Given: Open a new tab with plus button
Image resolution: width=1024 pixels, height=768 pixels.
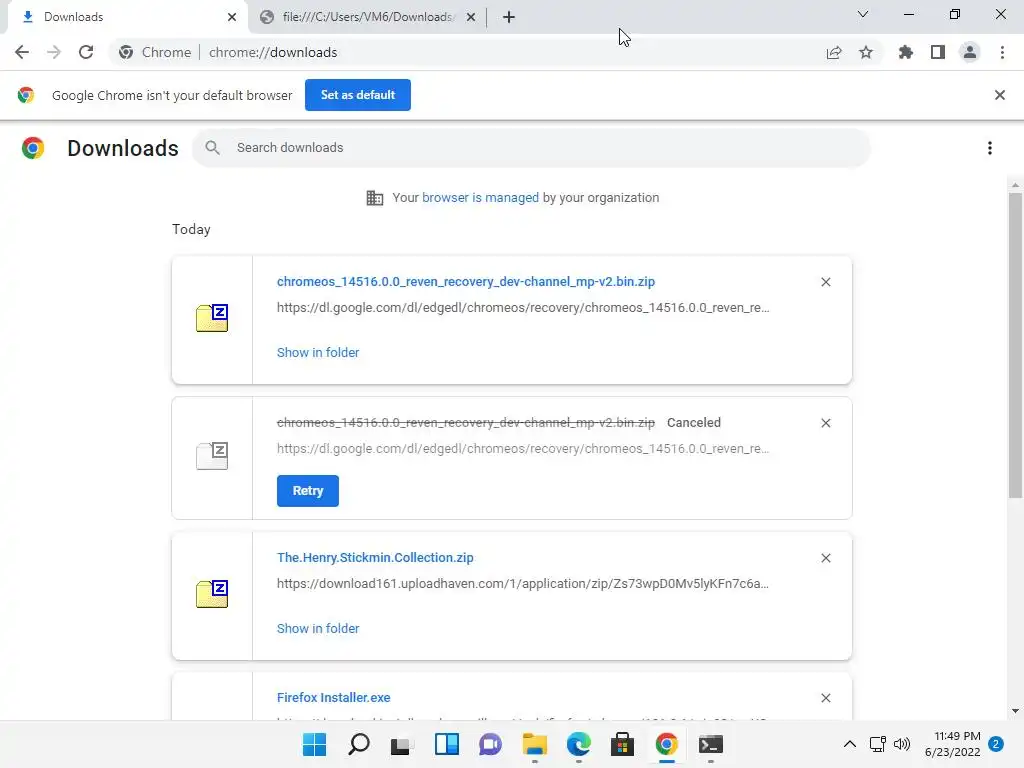Looking at the screenshot, I should [x=509, y=17].
